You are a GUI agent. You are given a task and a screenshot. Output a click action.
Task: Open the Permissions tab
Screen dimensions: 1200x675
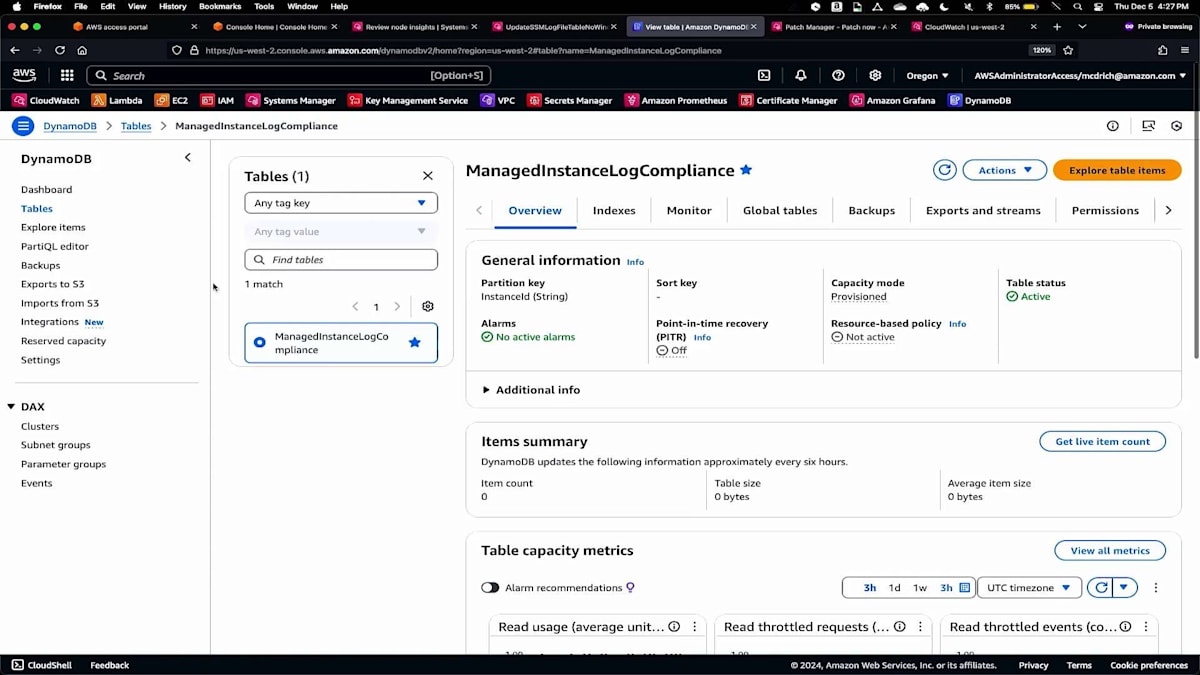click(x=1105, y=211)
